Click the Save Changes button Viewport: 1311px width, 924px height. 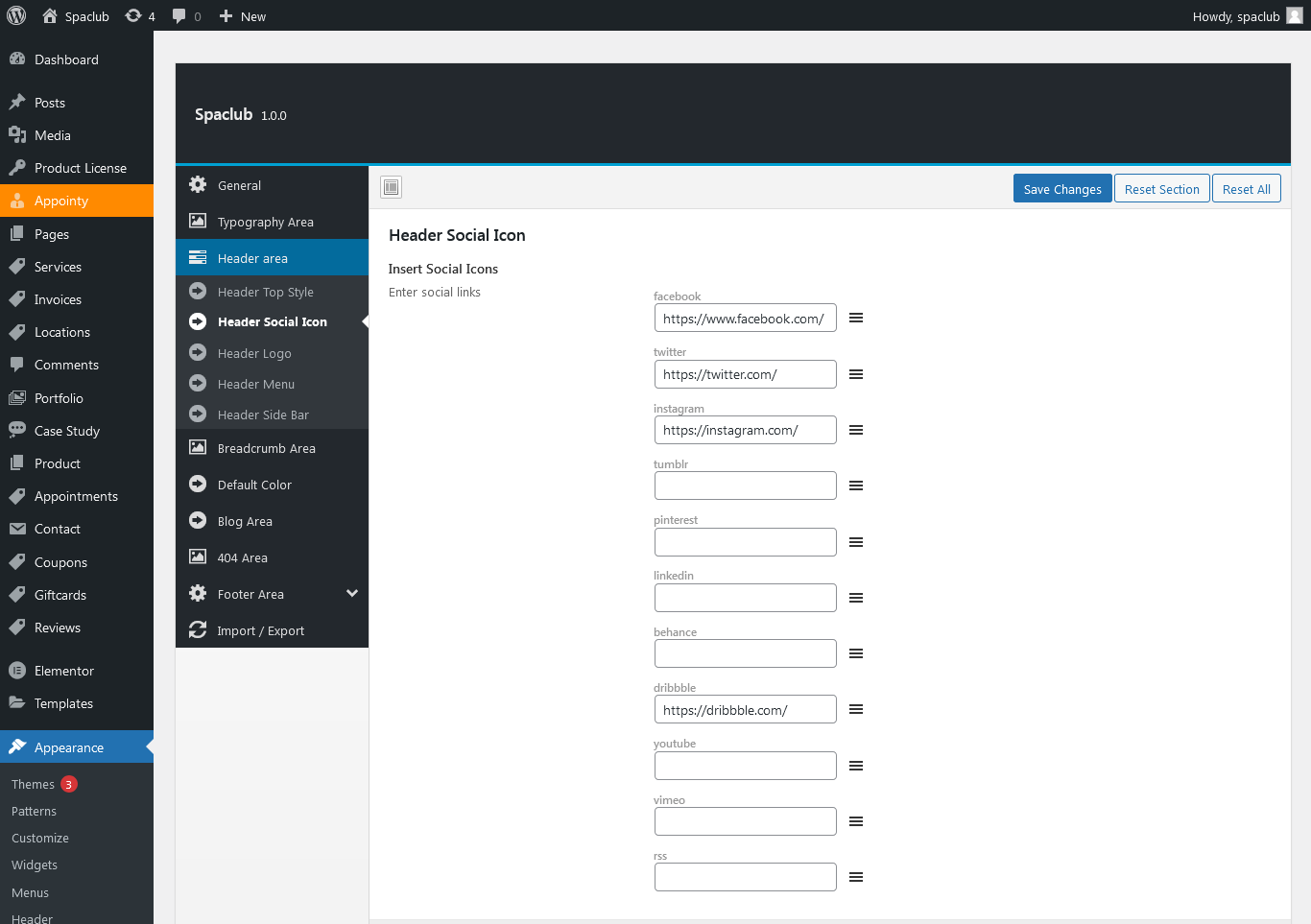click(1062, 188)
